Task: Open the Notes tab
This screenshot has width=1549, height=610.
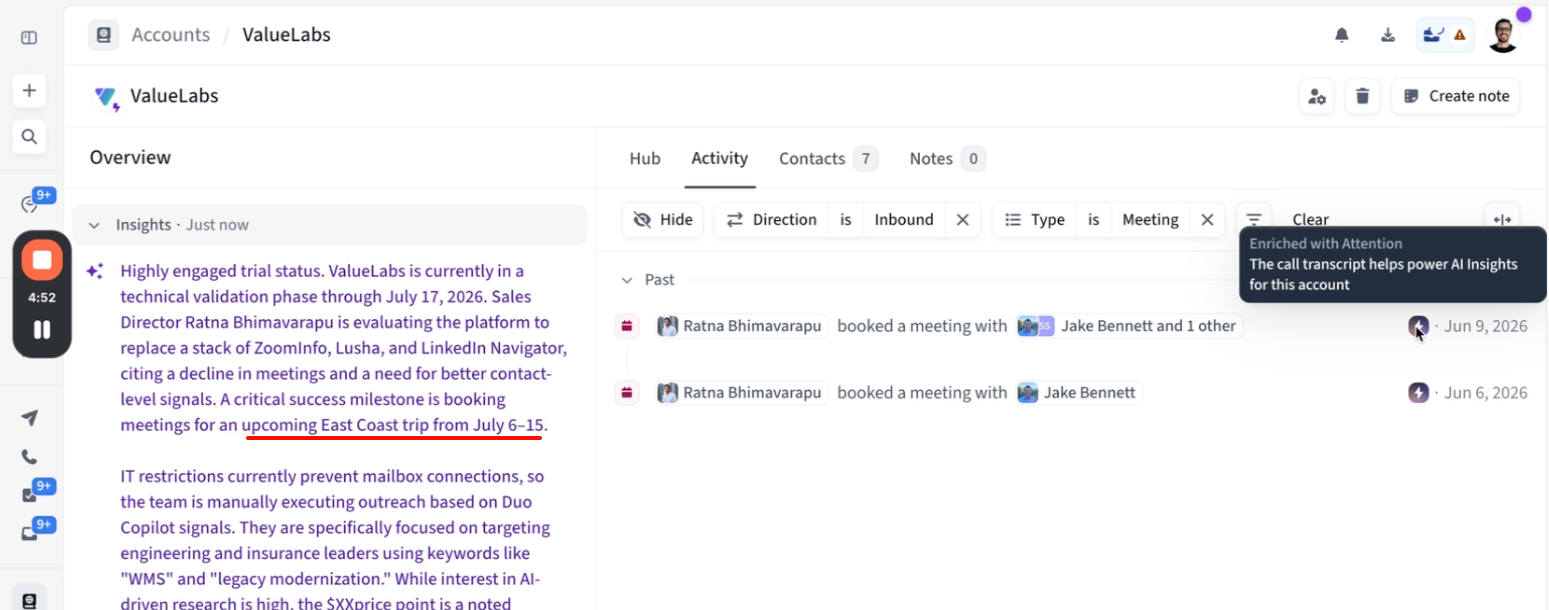Action: coord(947,158)
